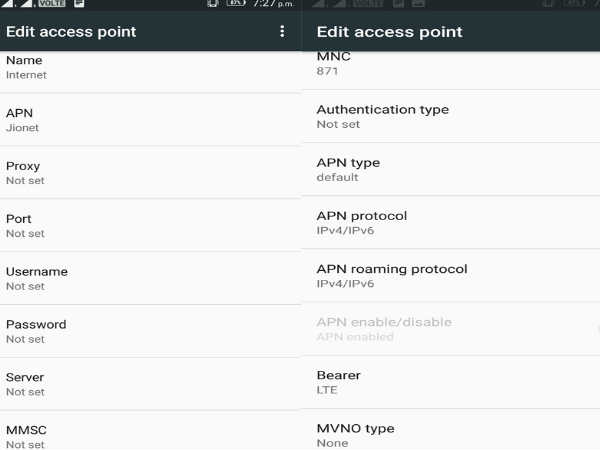Viewport: 600px width, 450px height.
Task: Open the MMSC setting
Action: (150, 431)
